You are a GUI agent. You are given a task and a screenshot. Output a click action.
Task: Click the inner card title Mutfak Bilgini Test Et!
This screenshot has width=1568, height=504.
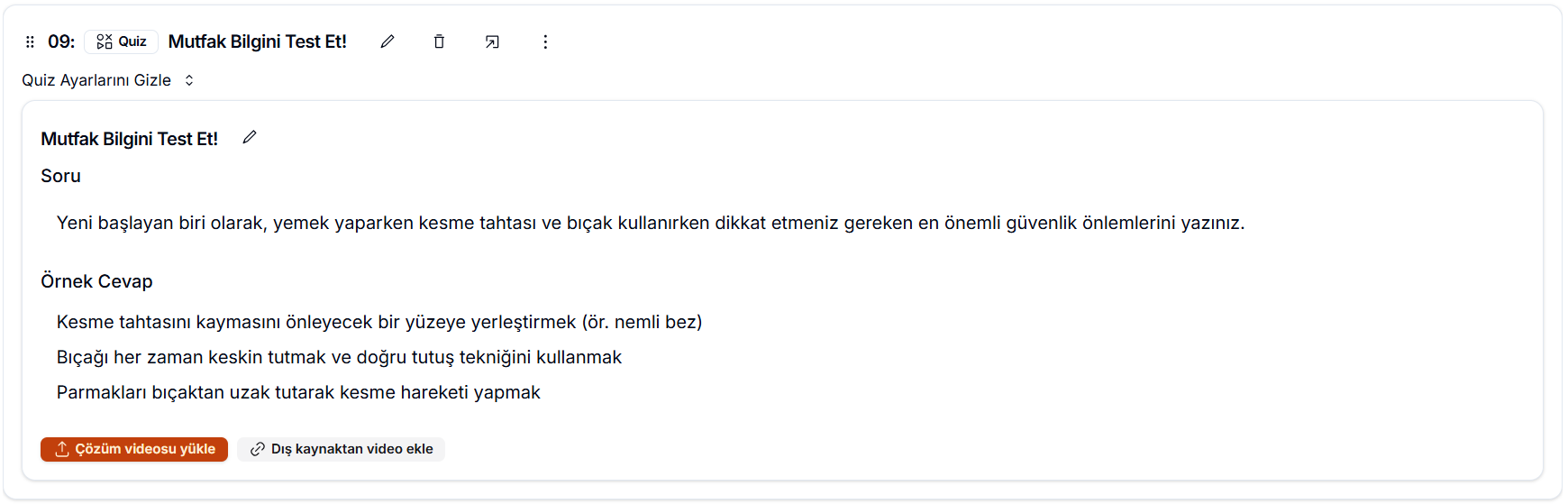tap(129, 139)
